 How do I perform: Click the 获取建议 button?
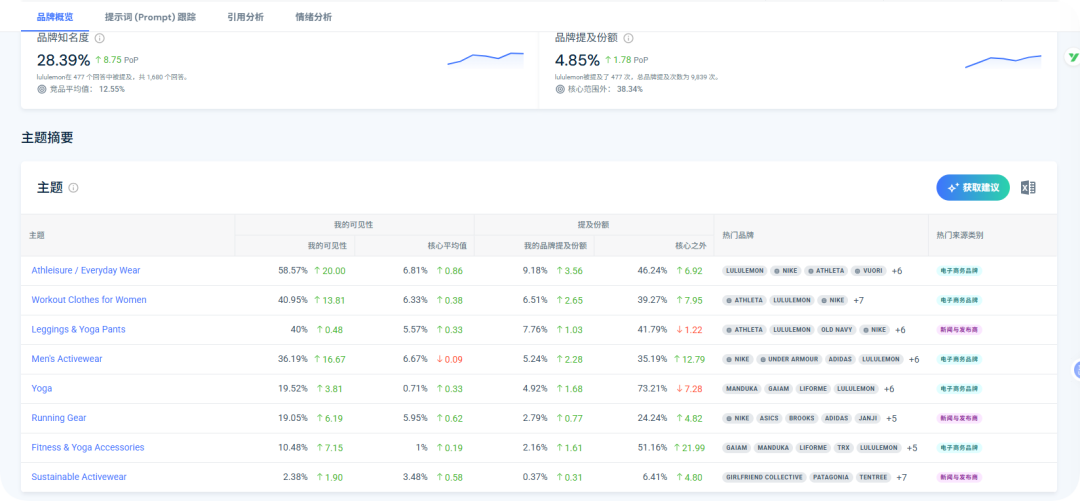[973, 187]
